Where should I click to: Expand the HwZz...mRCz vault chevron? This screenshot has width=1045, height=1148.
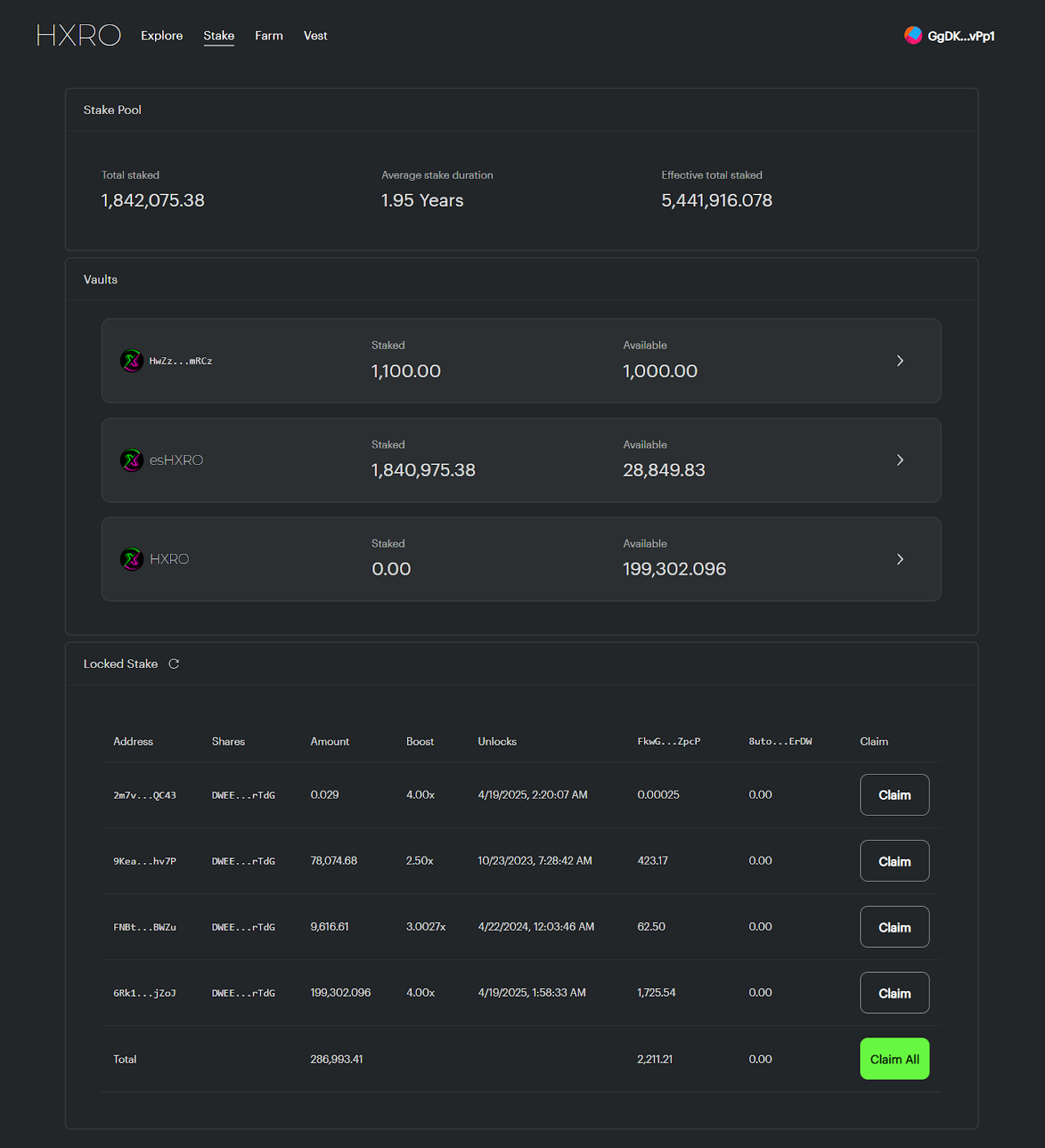(900, 360)
